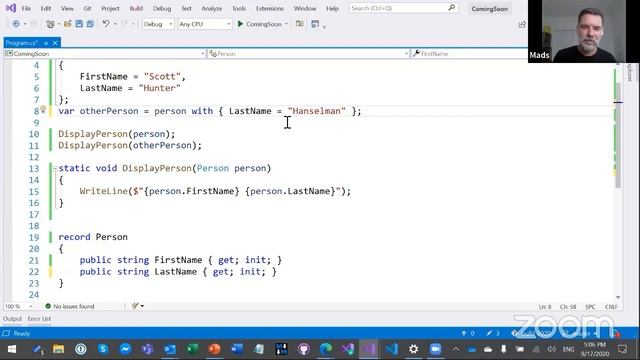Open the Windows notification center icon
The height and width of the screenshot is (360, 640).
[x=622, y=349]
